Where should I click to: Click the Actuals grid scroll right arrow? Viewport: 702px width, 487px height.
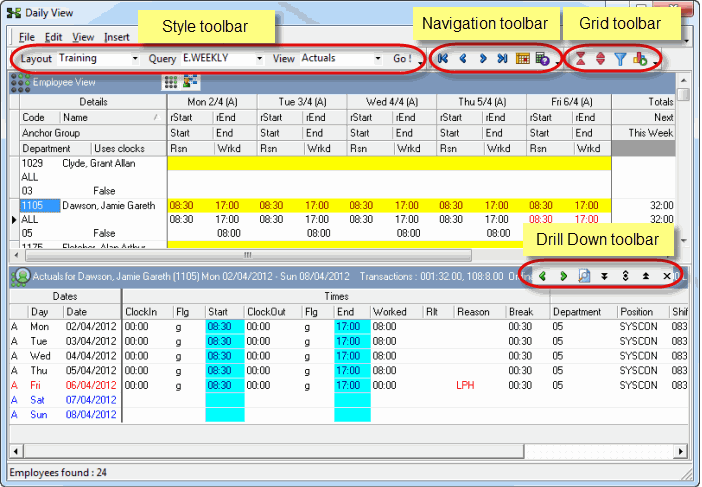click(x=681, y=451)
